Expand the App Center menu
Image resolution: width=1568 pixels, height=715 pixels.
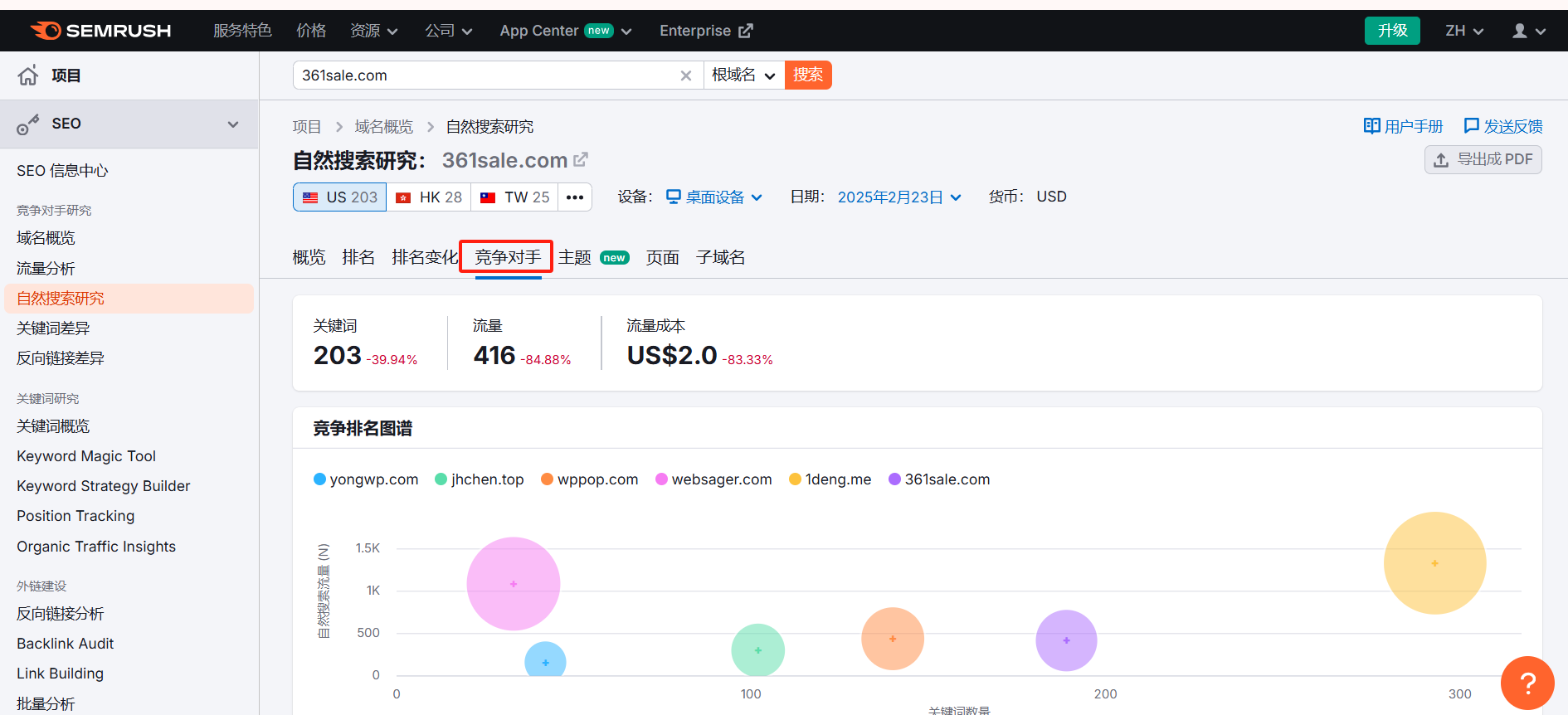point(566,31)
